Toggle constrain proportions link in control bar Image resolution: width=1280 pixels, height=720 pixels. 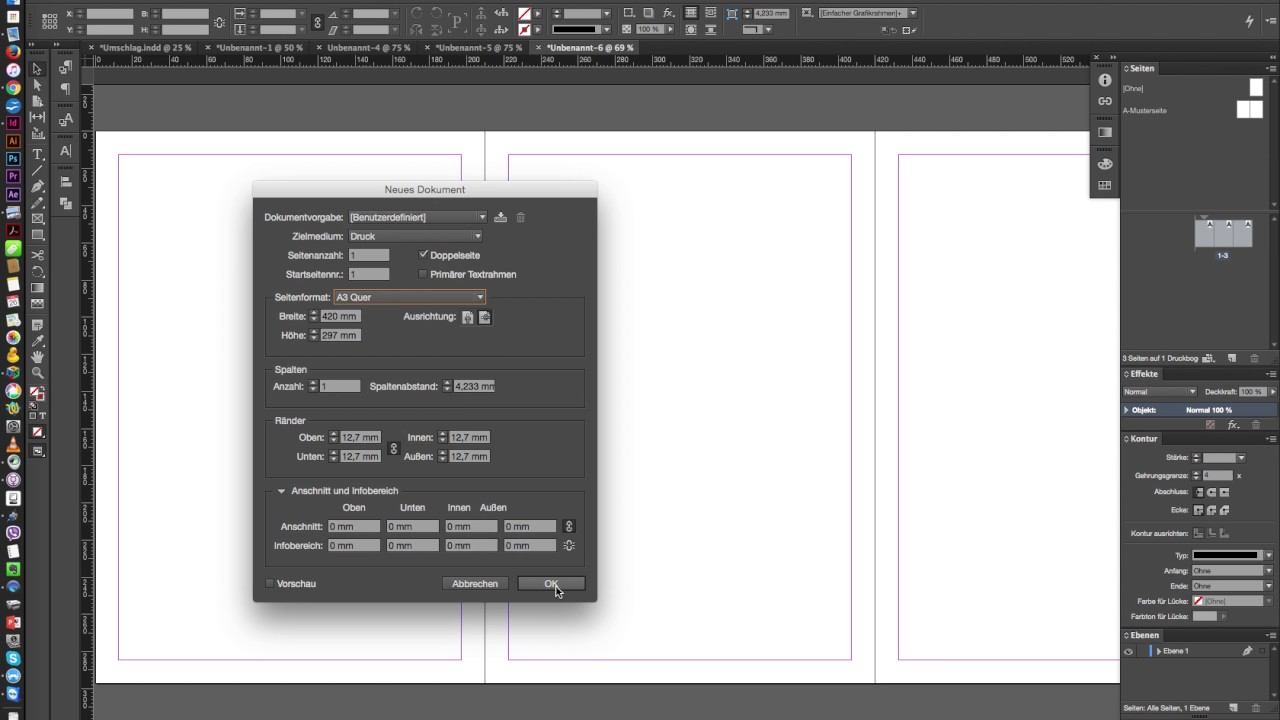[318, 21]
